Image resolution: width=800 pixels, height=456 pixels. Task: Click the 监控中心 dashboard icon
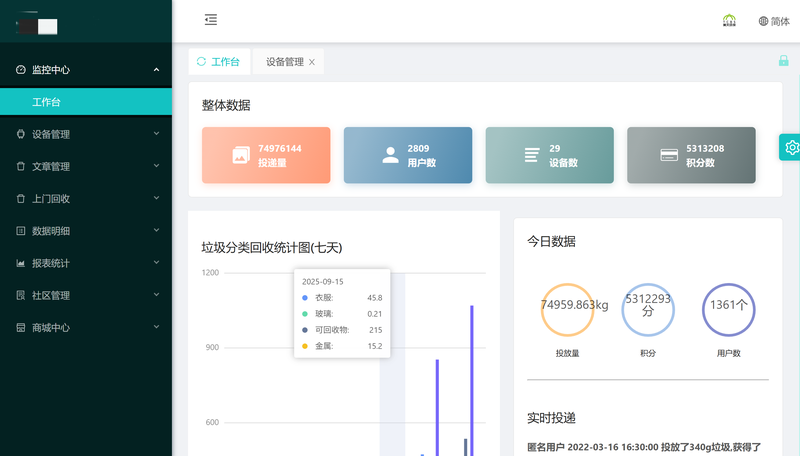(x=20, y=69)
